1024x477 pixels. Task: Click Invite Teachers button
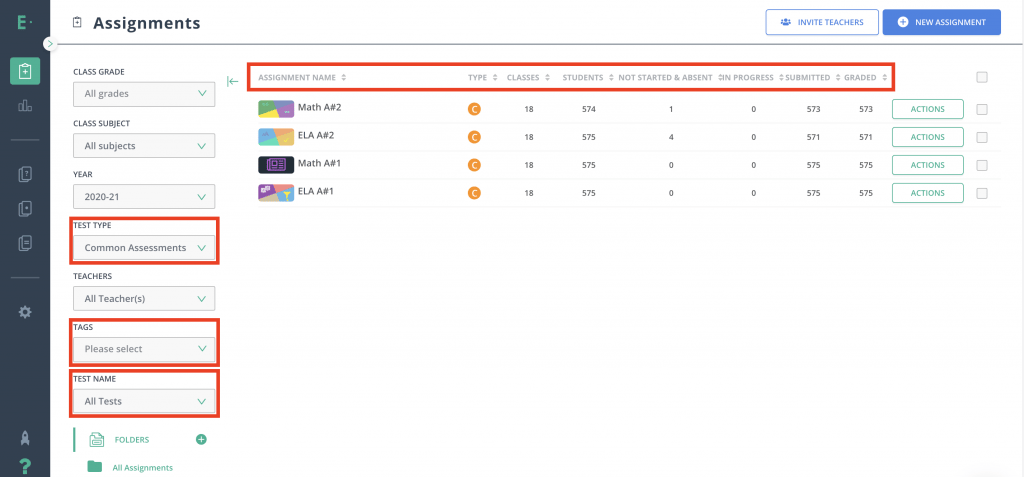(x=822, y=22)
